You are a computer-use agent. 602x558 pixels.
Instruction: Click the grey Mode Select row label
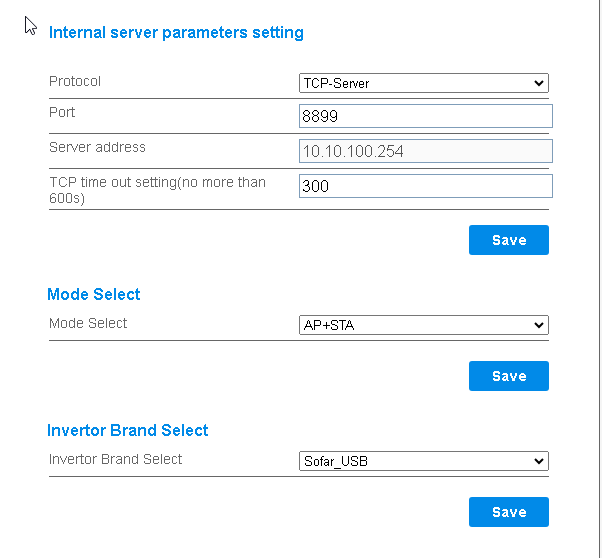(88, 323)
